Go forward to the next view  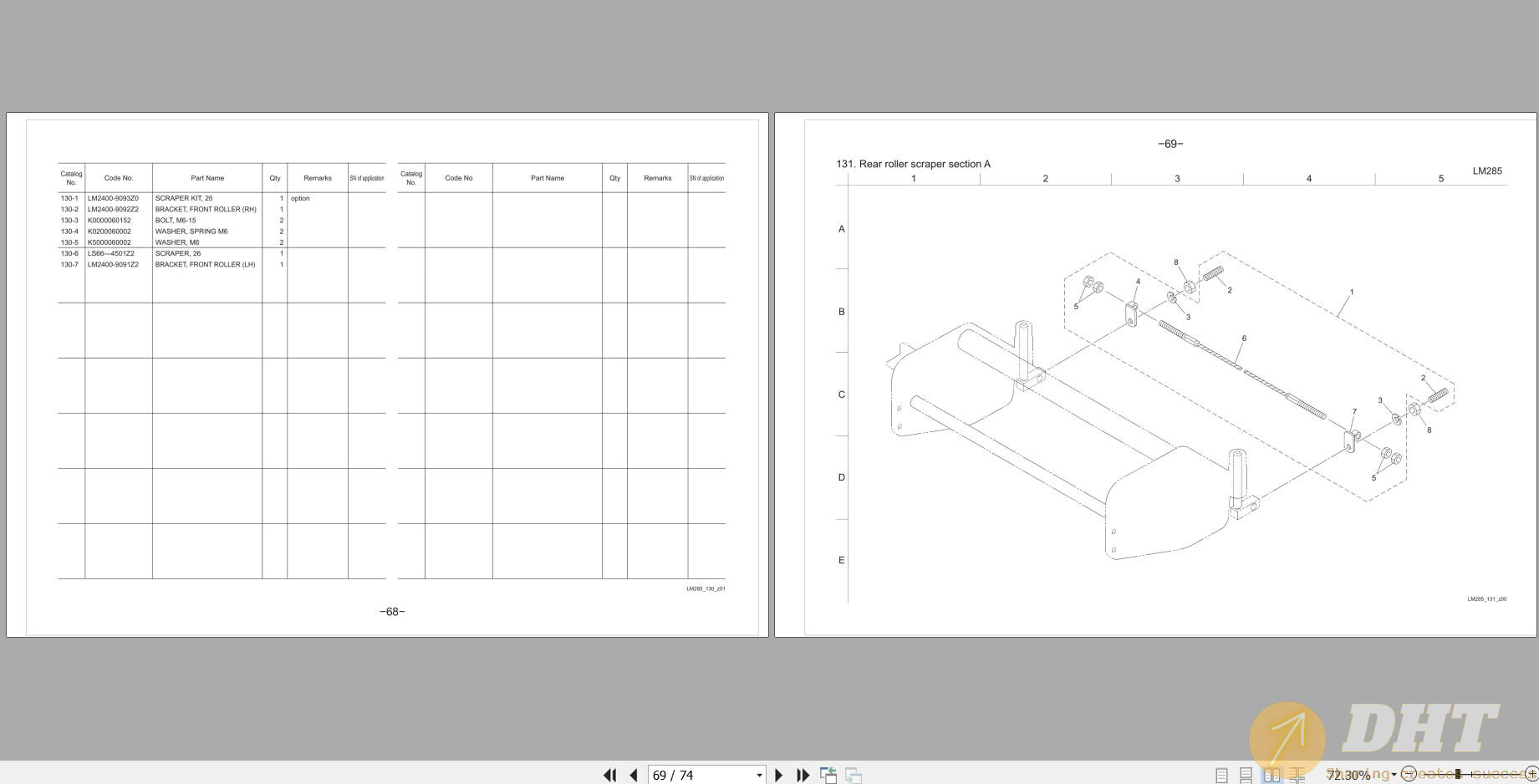(x=854, y=776)
